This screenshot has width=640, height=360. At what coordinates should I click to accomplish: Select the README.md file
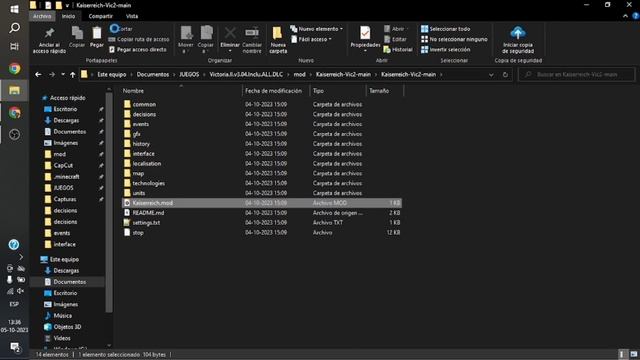[262, 213]
